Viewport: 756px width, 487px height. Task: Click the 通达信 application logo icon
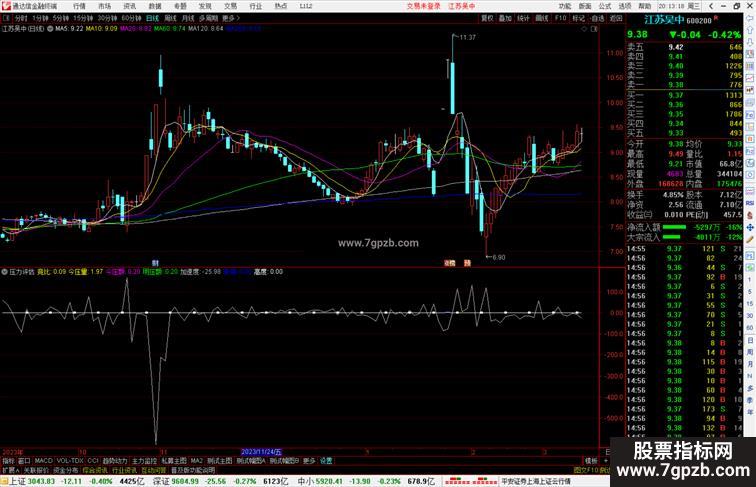point(6,6)
